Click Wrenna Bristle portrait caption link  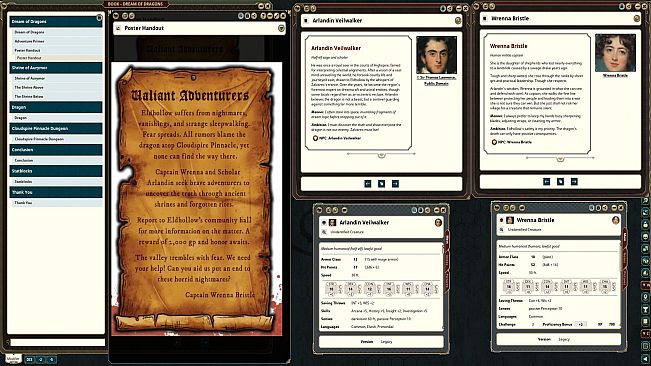tap(615, 76)
